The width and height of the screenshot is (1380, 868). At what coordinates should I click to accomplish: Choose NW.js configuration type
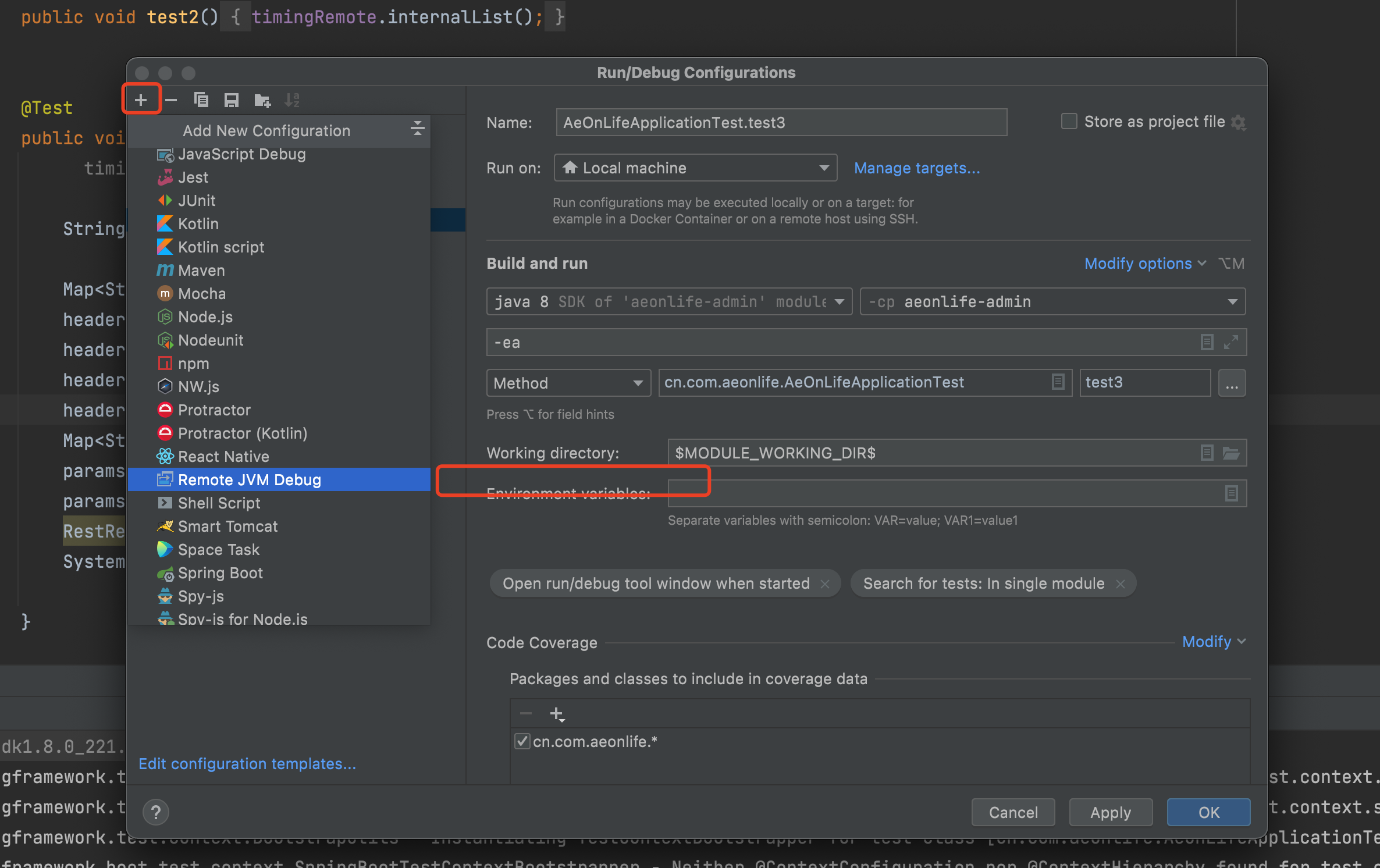(x=279, y=387)
